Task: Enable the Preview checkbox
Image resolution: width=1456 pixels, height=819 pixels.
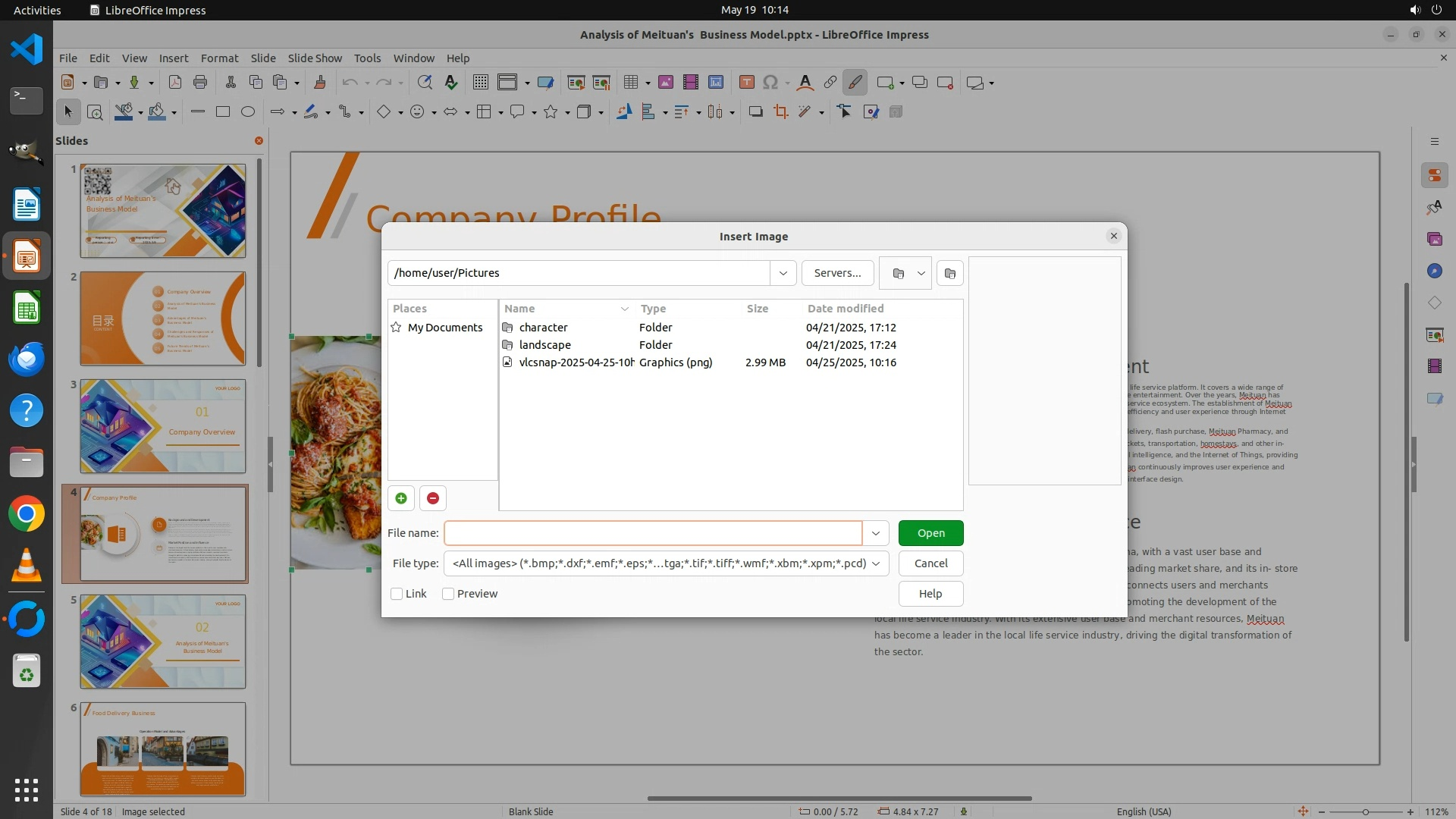Action: (x=448, y=594)
